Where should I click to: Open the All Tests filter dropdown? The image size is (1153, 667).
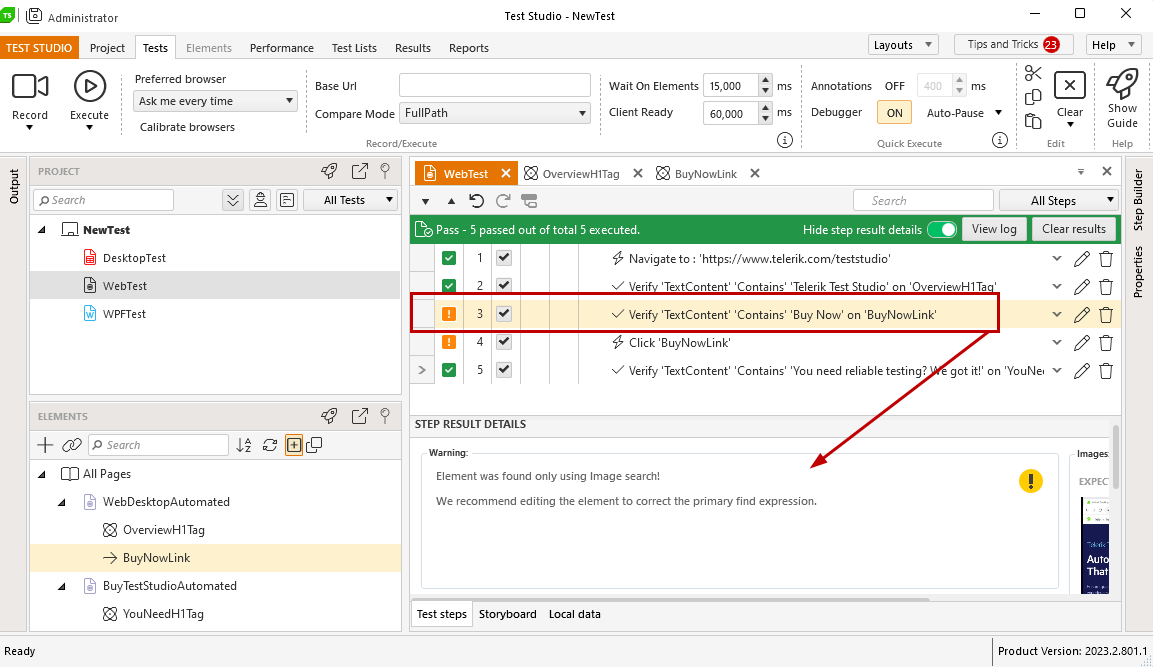pos(351,200)
